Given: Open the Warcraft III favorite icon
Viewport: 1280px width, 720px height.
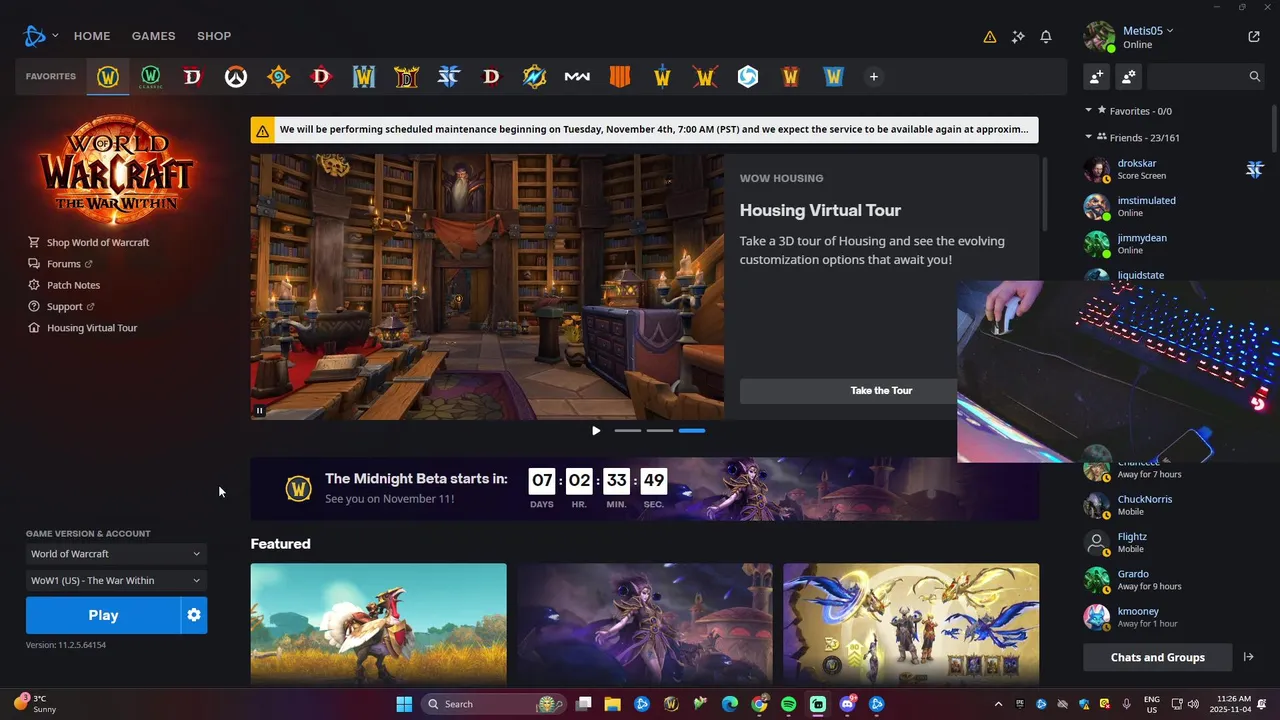Looking at the screenshot, I should (x=364, y=77).
